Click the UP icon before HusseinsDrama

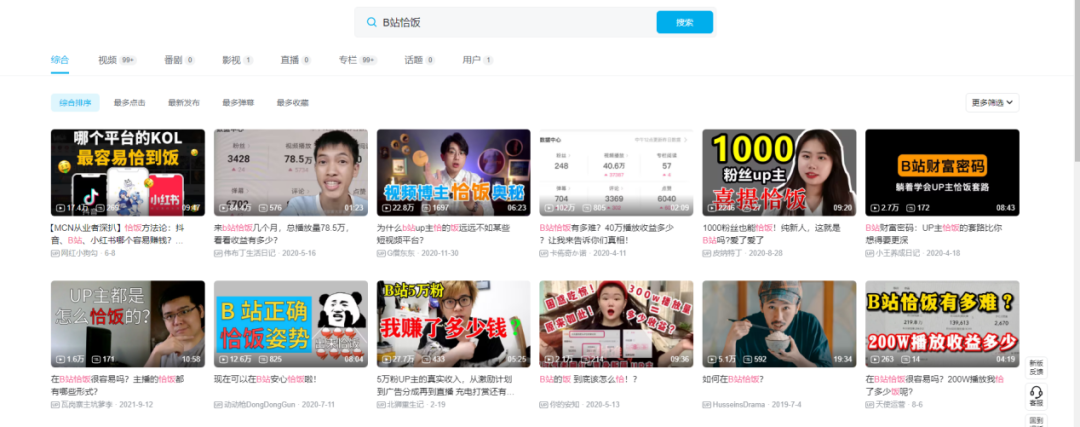coord(707,404)
